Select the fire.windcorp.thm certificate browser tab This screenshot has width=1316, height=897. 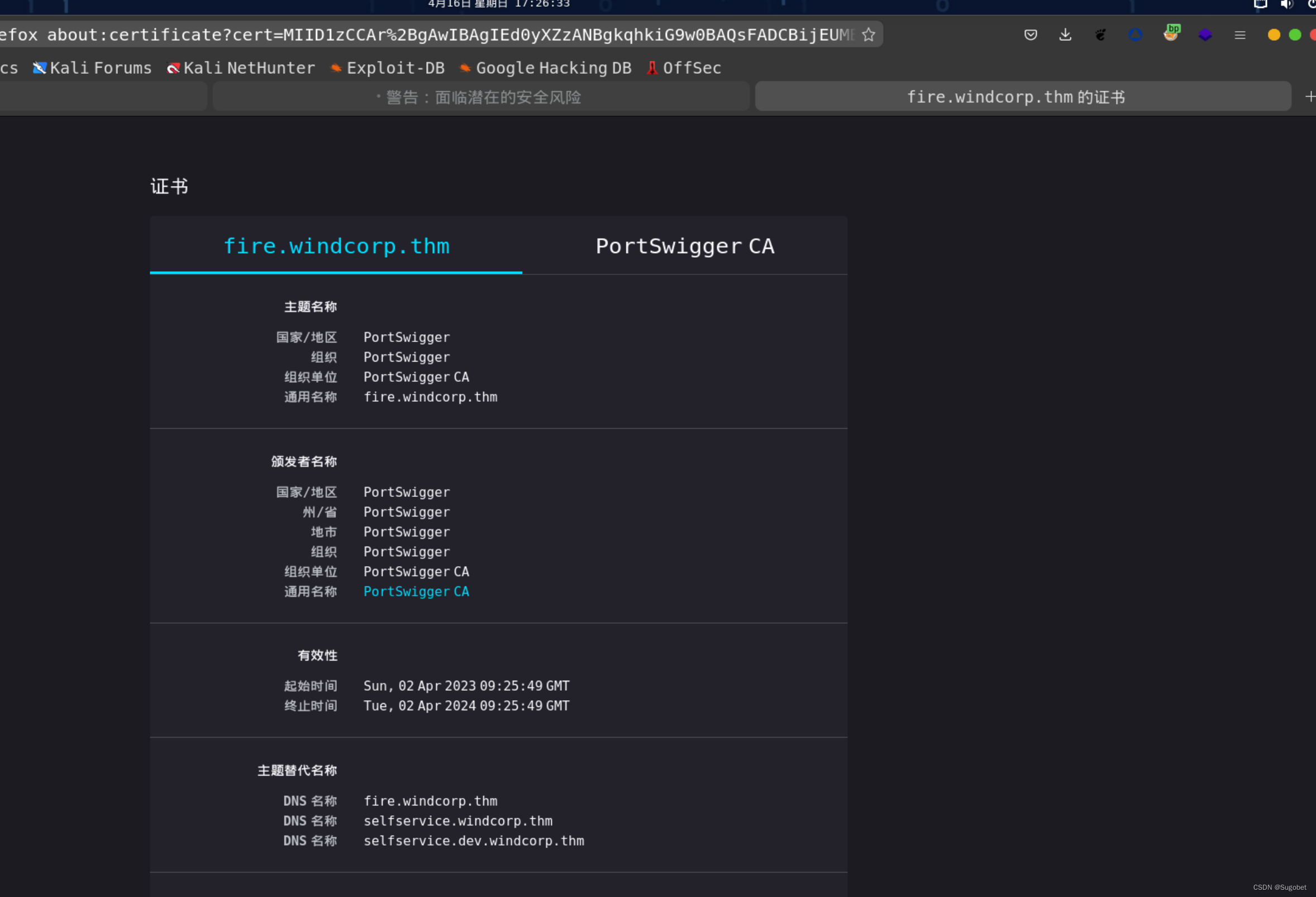[1023, 97]
